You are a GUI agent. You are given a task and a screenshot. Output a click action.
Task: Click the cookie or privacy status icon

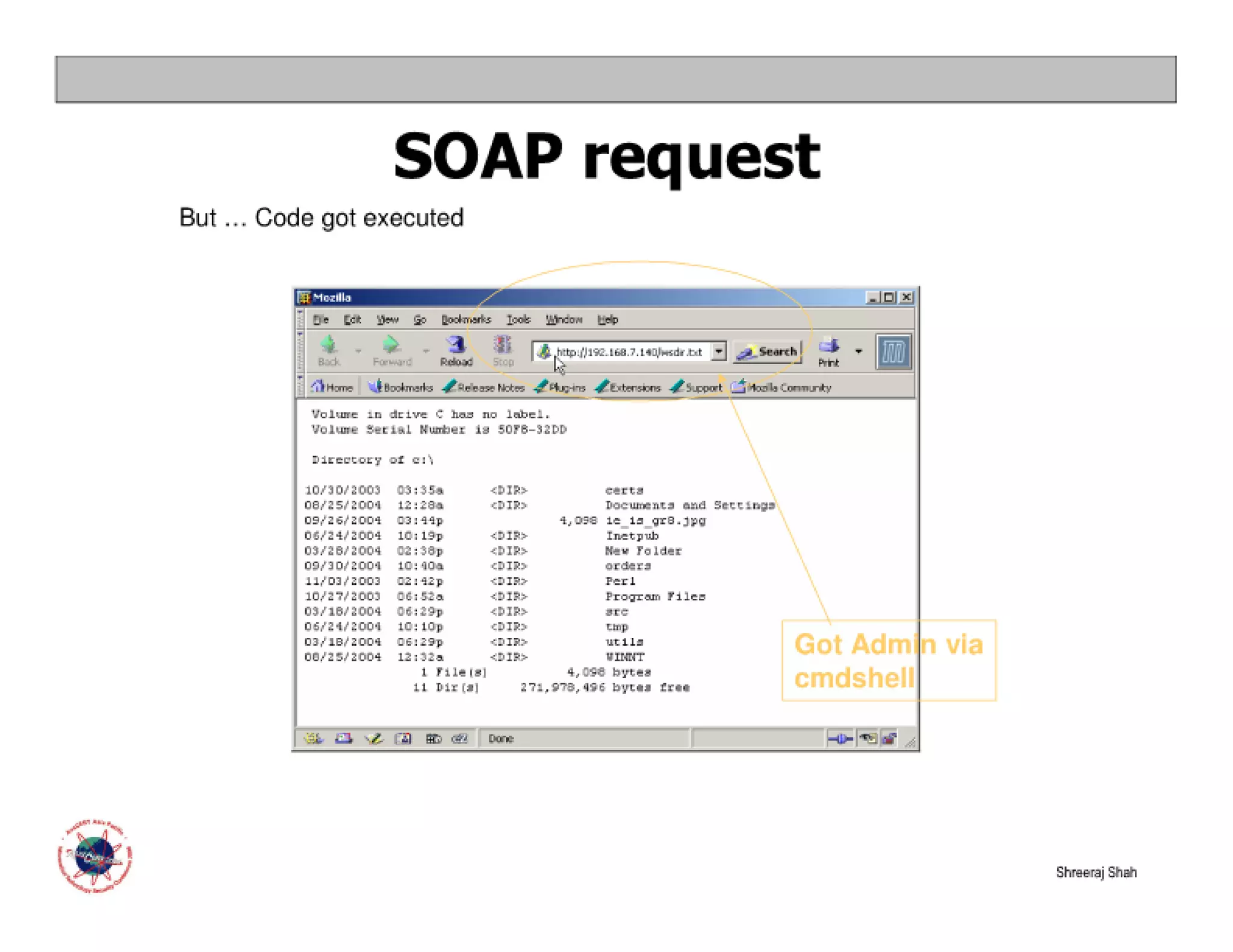pyautogui.click(x=868, y=738)
